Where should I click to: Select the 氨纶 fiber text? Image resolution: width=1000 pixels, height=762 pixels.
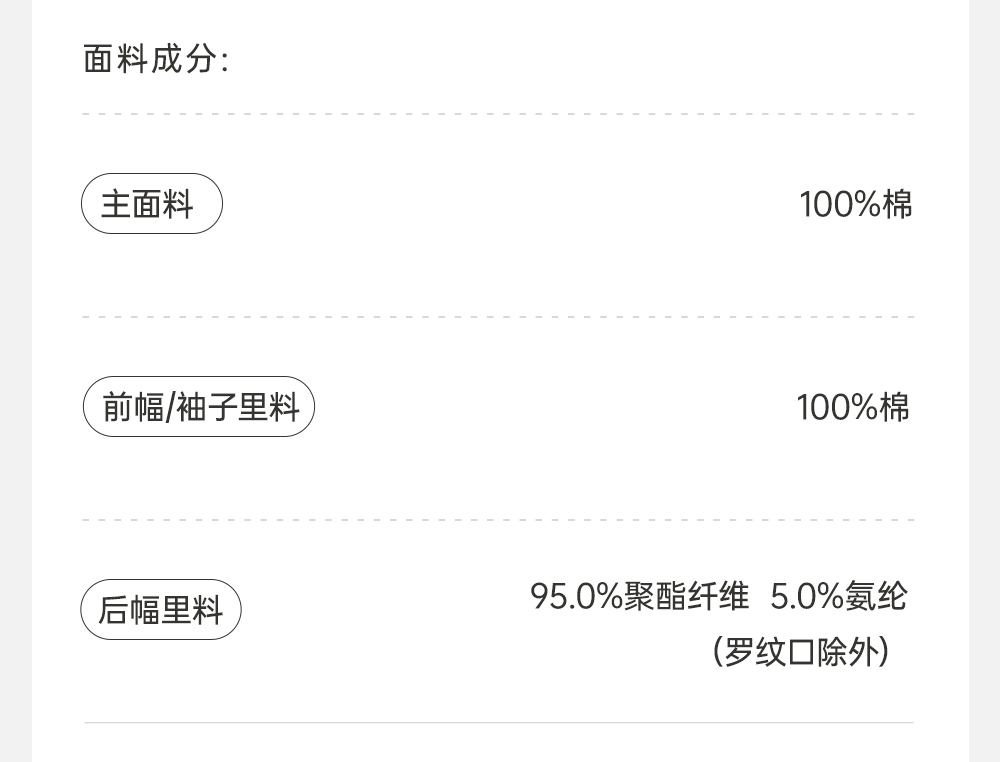click(x=877, y=597)
